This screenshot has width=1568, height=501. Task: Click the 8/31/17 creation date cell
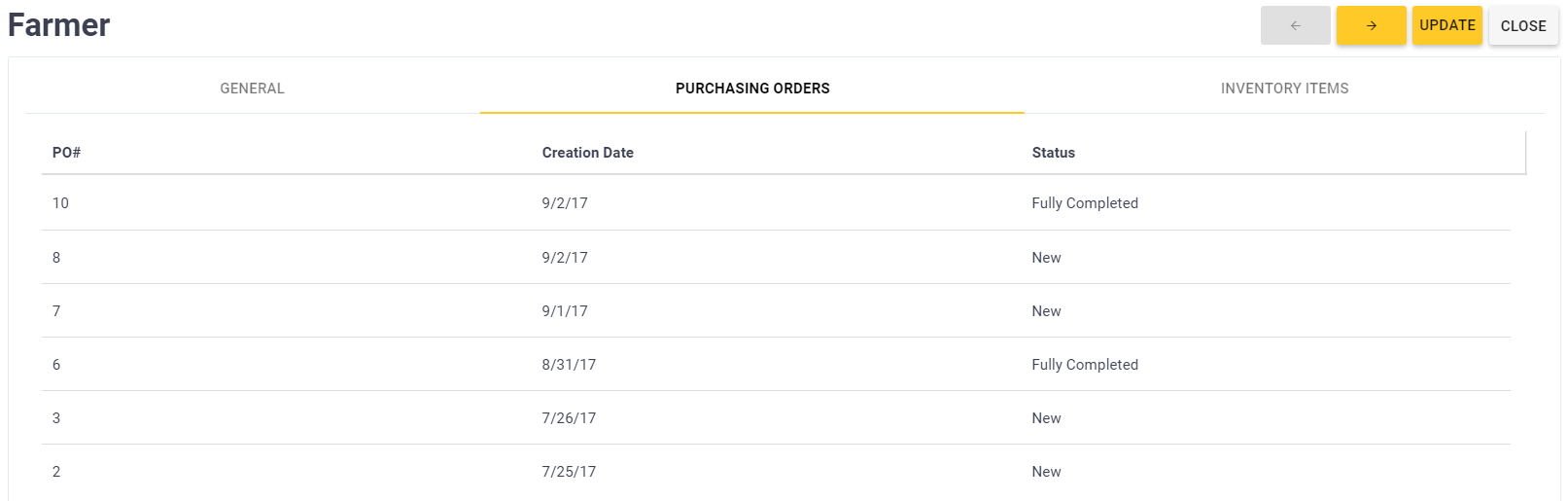pos(569,365)
